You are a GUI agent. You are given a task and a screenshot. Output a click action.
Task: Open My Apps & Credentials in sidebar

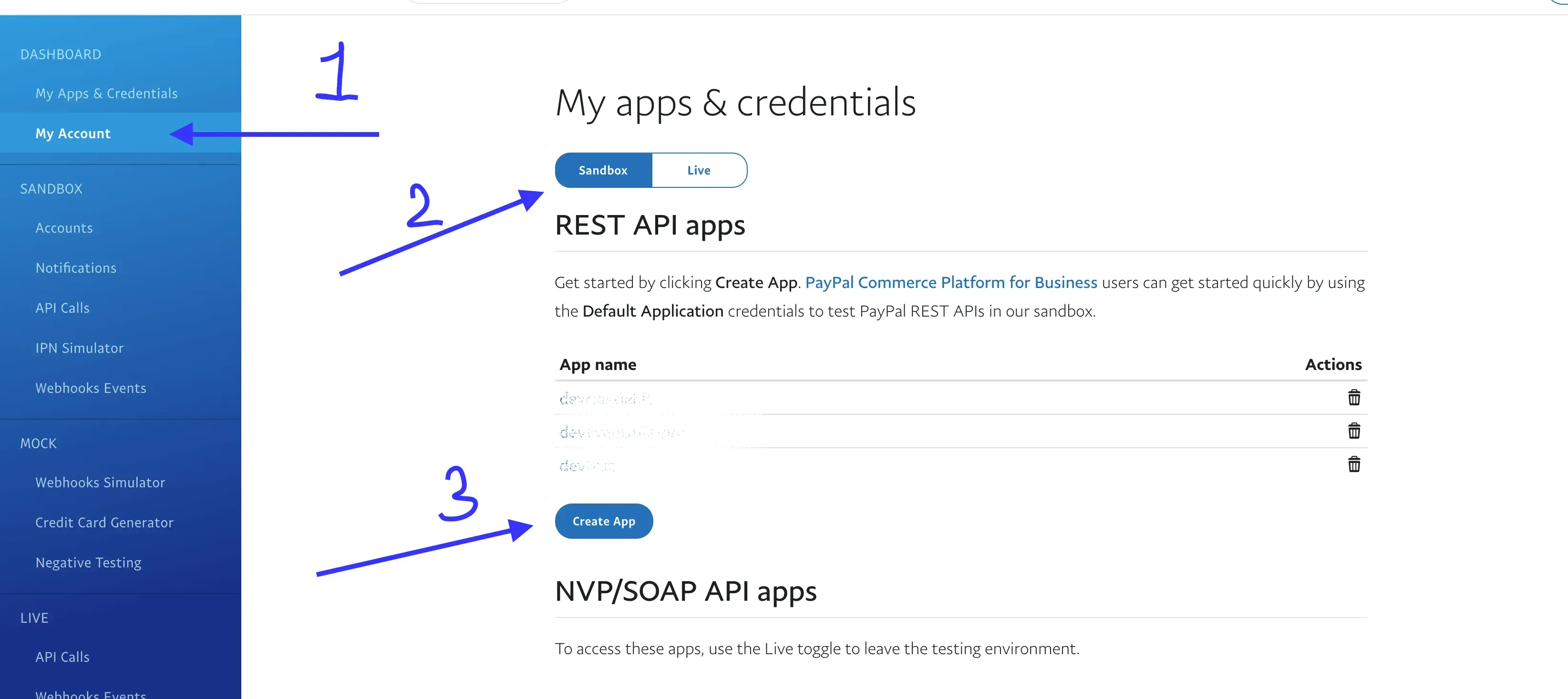pos(106,93)
